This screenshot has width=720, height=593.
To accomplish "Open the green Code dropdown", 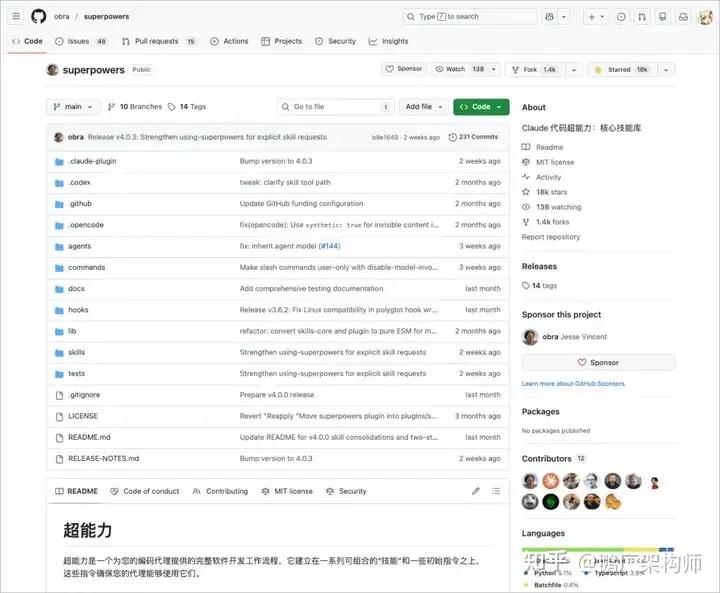I will 481,107.
